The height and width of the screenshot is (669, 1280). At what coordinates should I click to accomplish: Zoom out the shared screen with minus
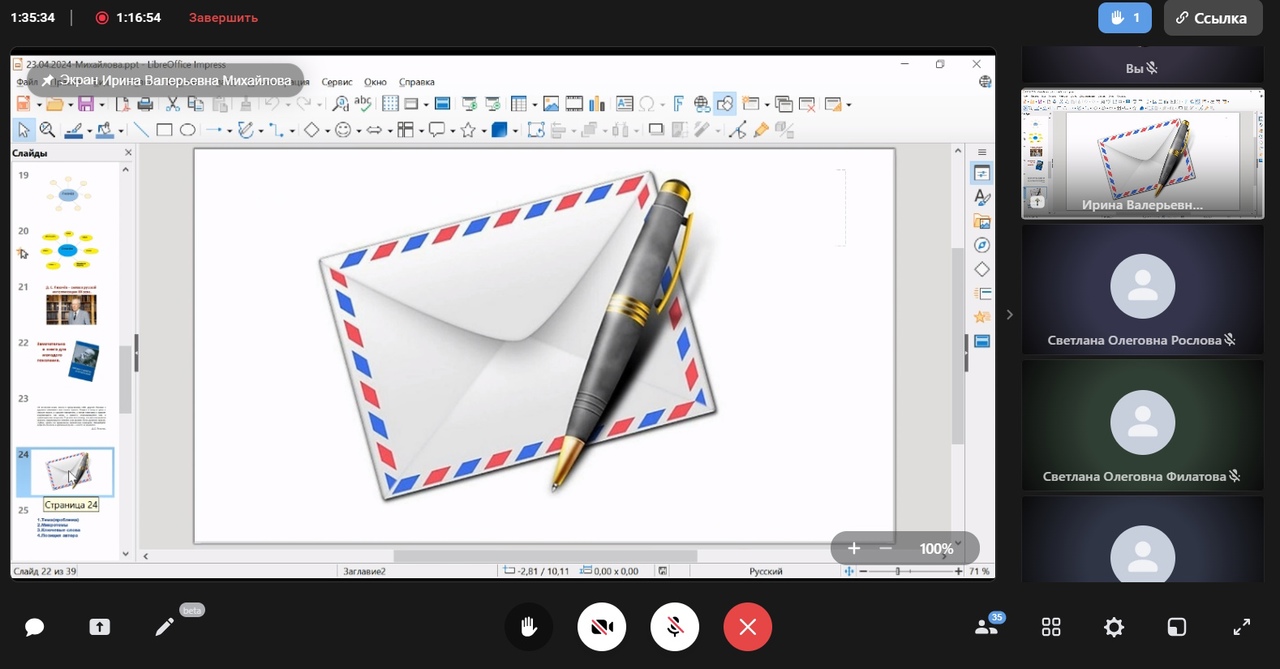pyautogui.click(x=886, y=548)
